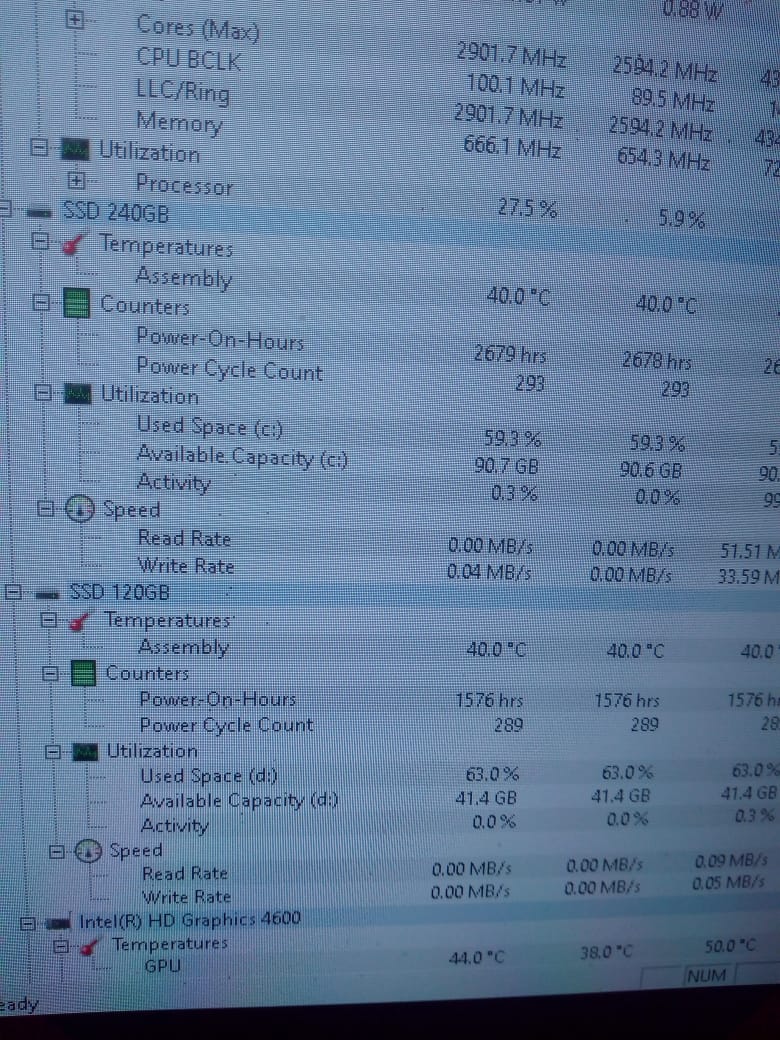
Task: Select SSD 240GB Write Rate row
Action: pos(186,566)
